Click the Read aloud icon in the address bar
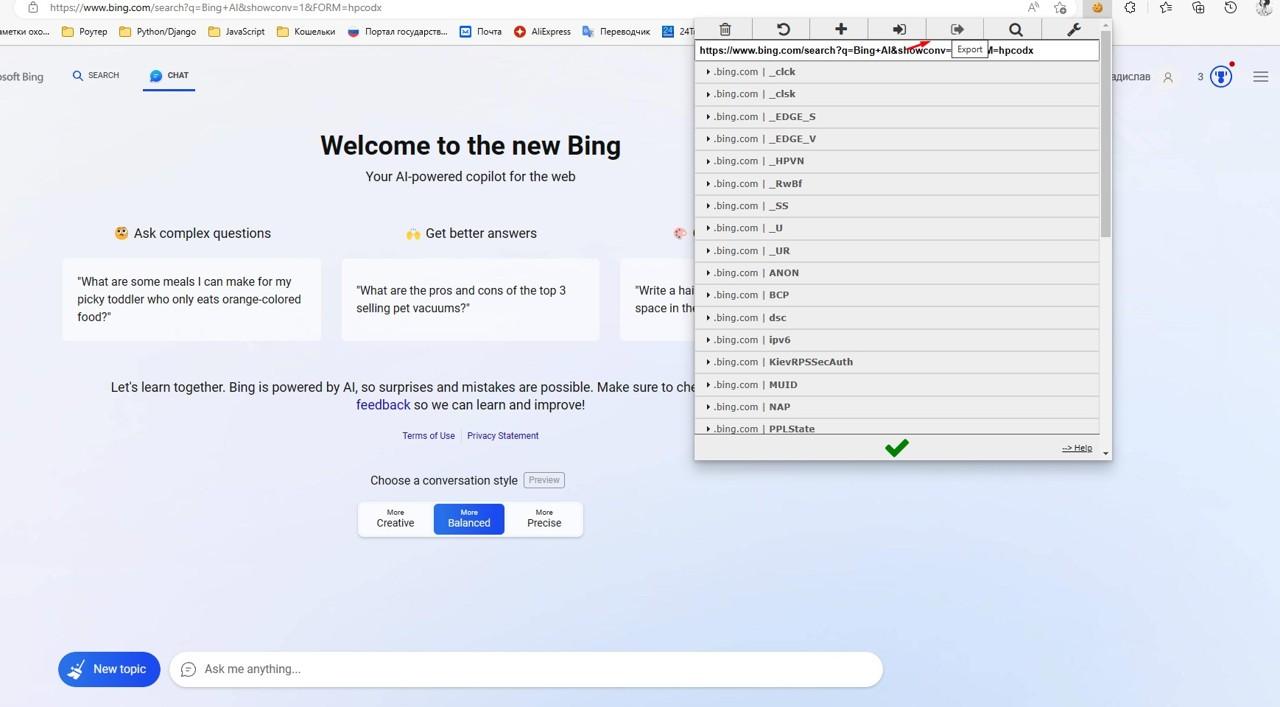Image resolution: width=1280 pixels, height=707 pixels. tap(1034, 7)
